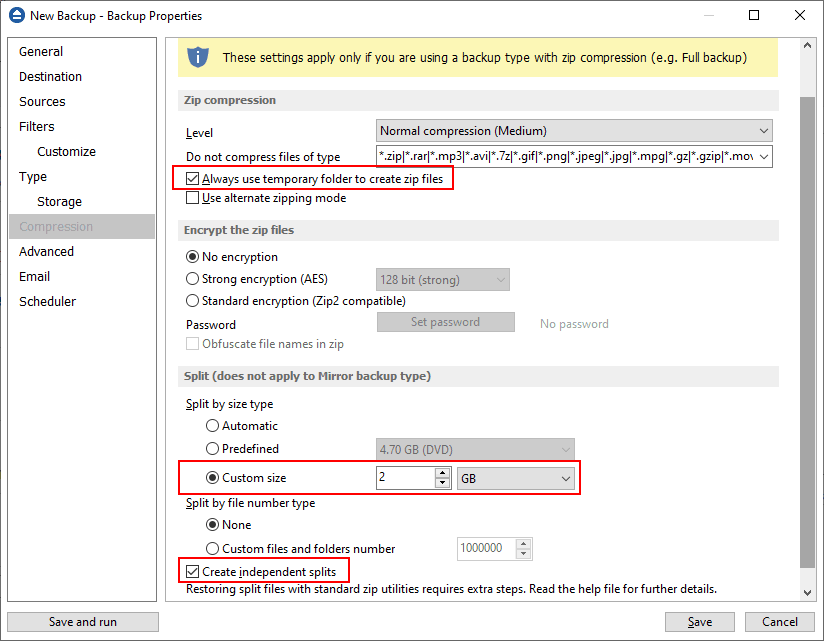
Task: Click the Save and run button
Action: coord(83,622)
